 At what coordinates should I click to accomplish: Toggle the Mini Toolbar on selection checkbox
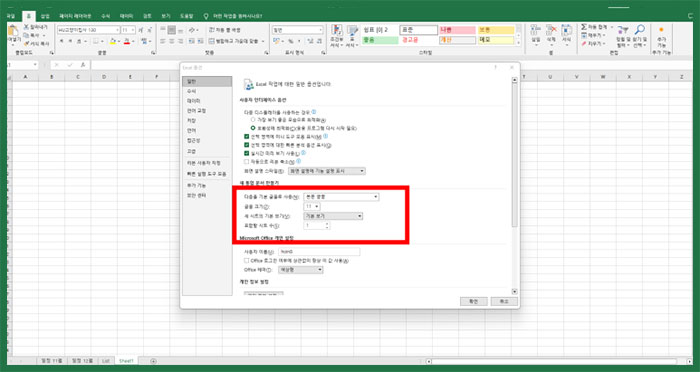point(246,136)
